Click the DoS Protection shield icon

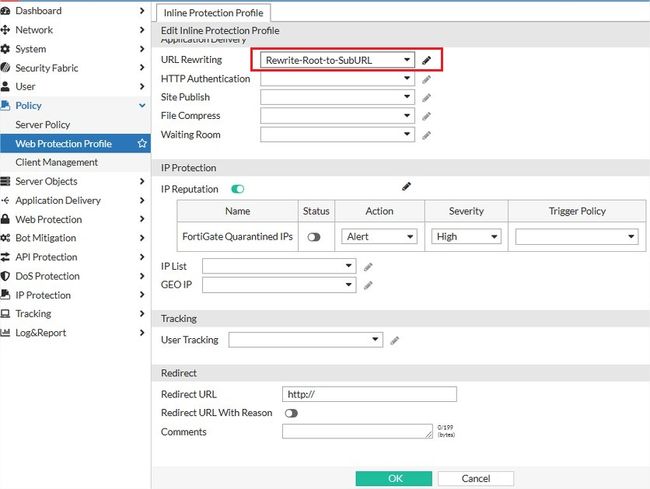5,276
